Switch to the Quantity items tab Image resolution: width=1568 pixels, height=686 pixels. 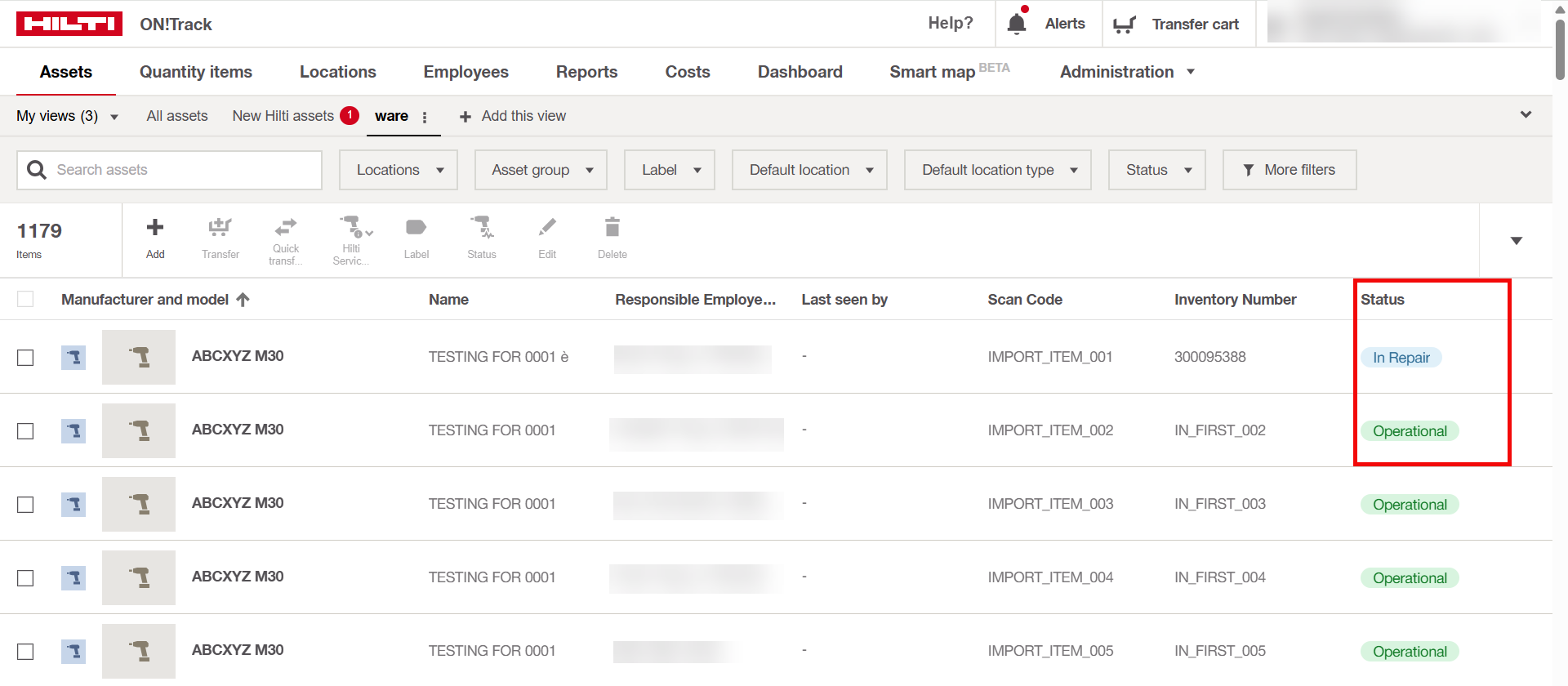pyautogui.click(x=196, y=72)
